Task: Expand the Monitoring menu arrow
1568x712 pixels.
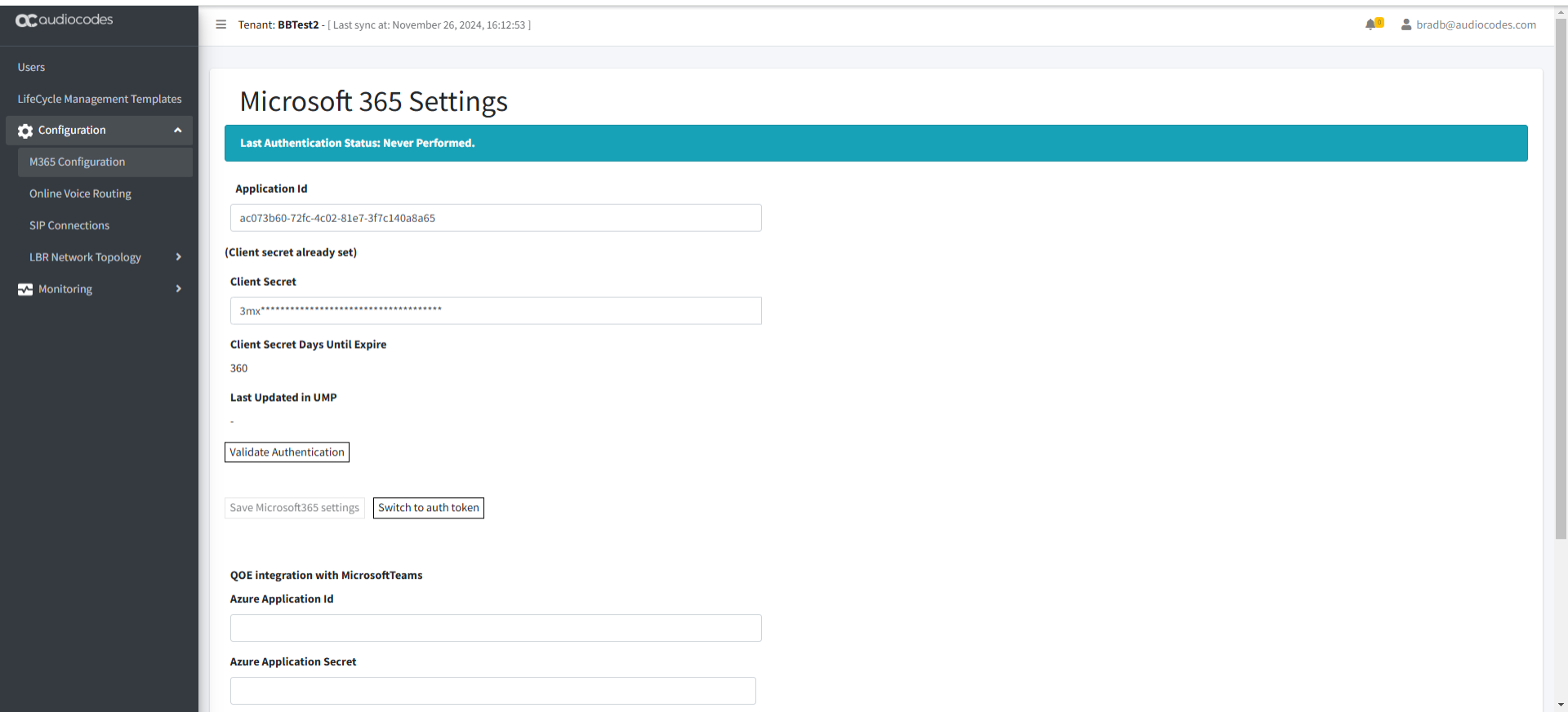Action: tap(179, 289)
